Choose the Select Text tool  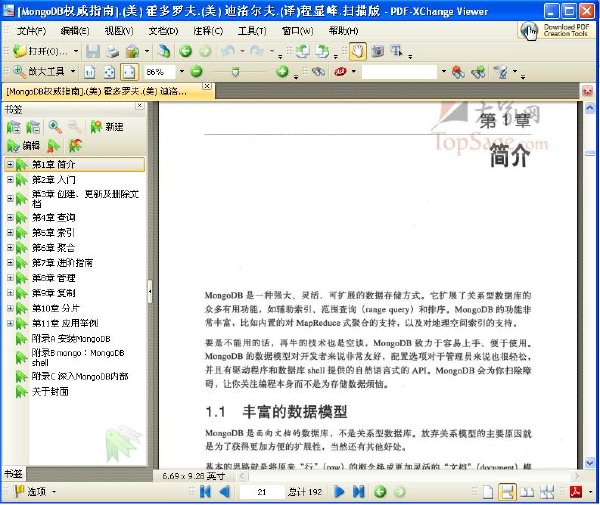pos(396,51)
